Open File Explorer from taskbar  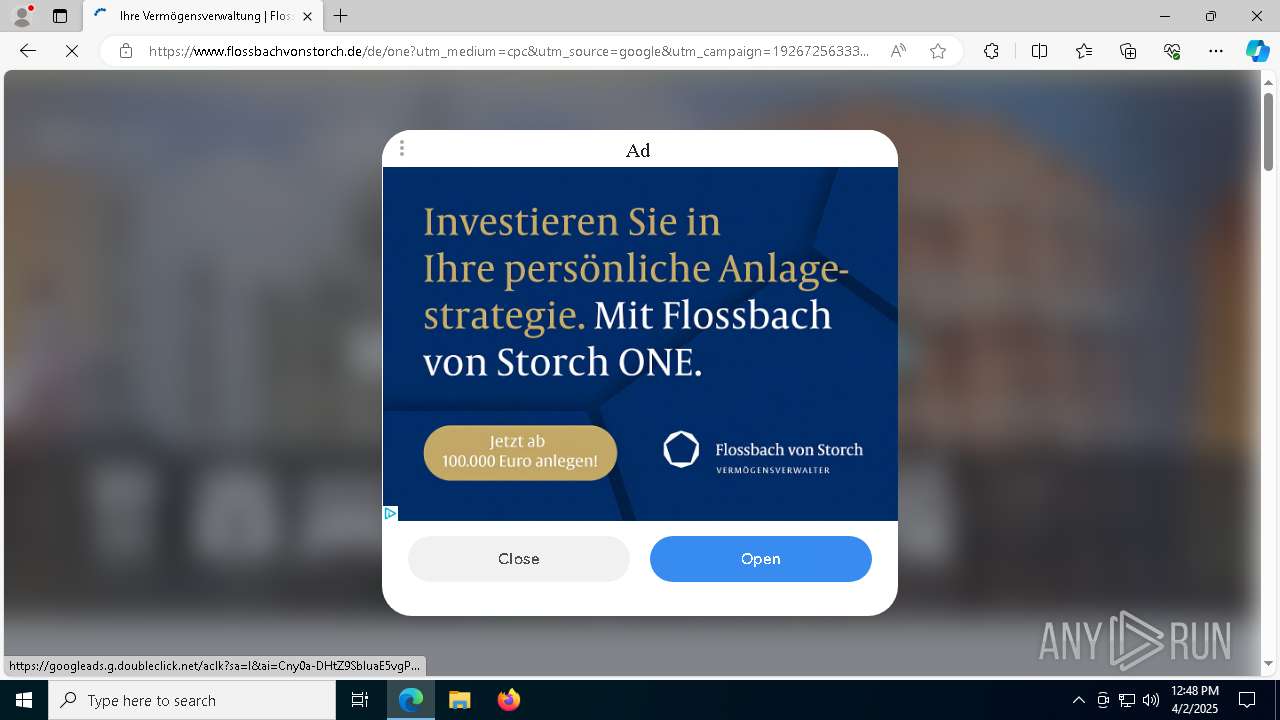[459, 700]
